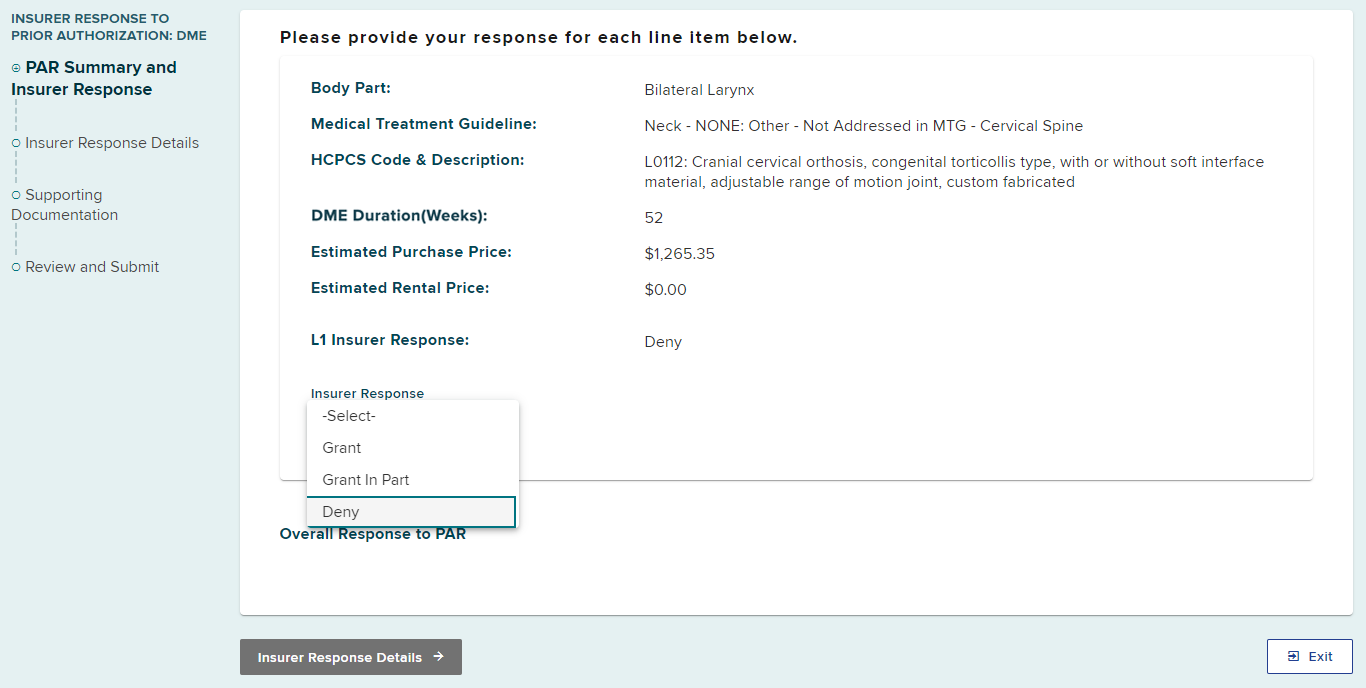Click the $1,265.35 estimated purchase price value
Image resolution: width=1366 pixels, height=688 pixels.
[x=680, y=254]
